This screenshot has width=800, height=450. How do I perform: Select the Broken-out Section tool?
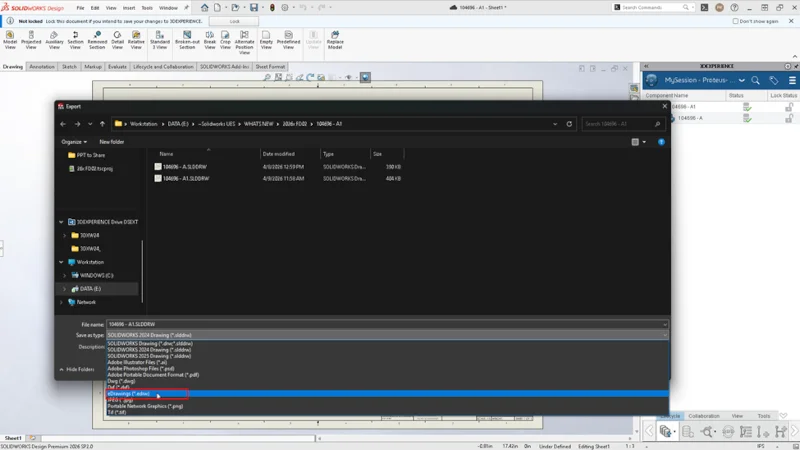click(x=187, y=40)
